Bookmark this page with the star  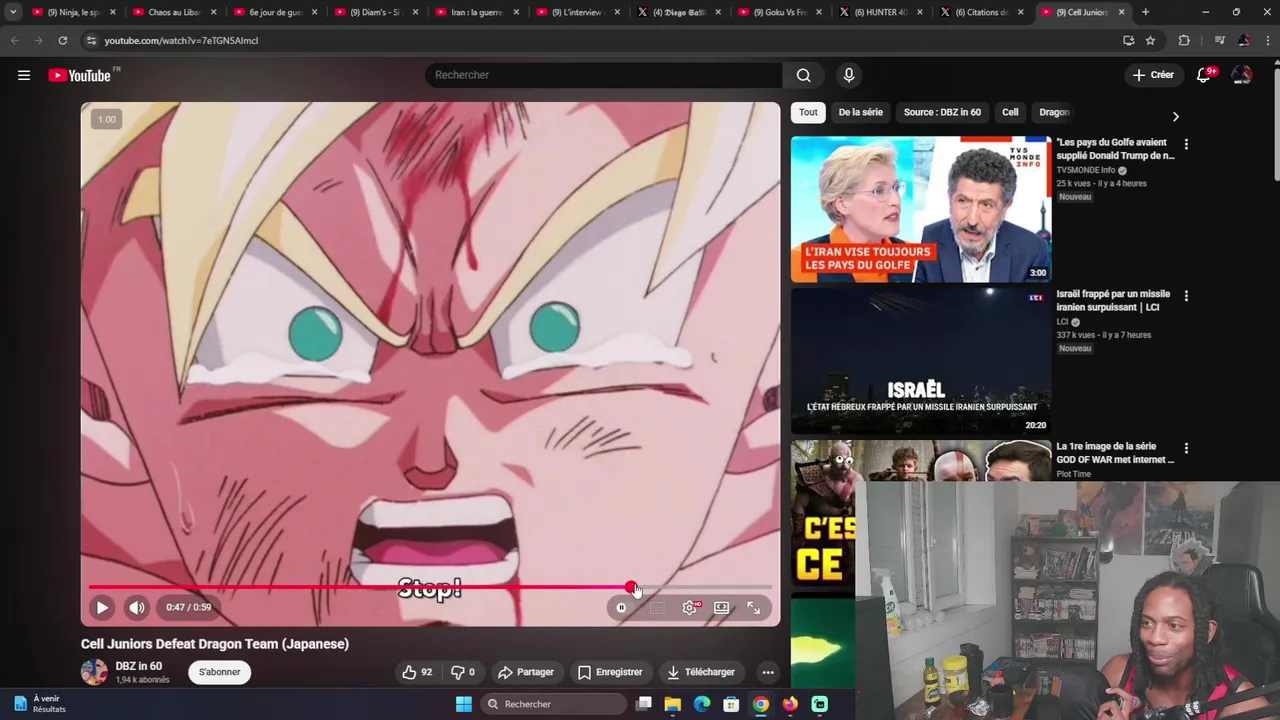tap(1150, 40)
